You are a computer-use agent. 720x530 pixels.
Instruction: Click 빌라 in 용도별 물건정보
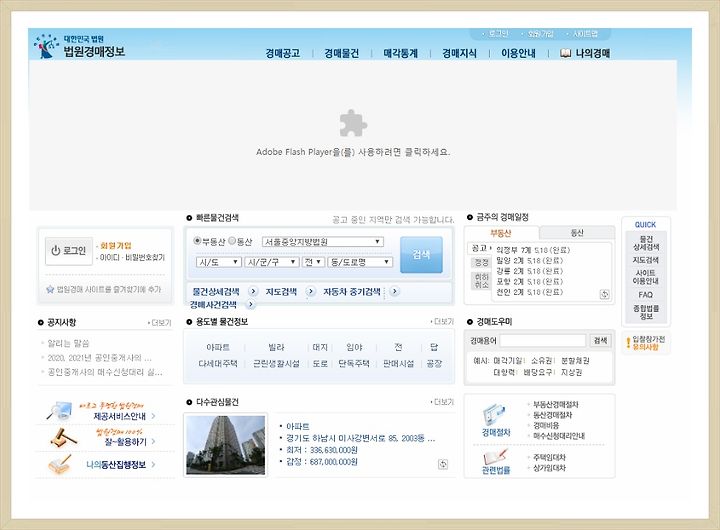point(276,348)
